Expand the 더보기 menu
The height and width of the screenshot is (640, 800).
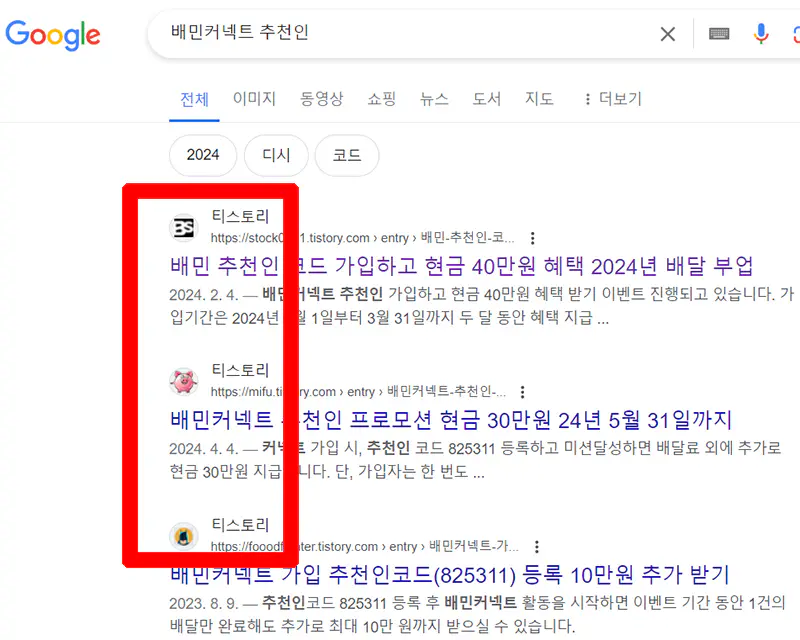click(x=613, y=98)
